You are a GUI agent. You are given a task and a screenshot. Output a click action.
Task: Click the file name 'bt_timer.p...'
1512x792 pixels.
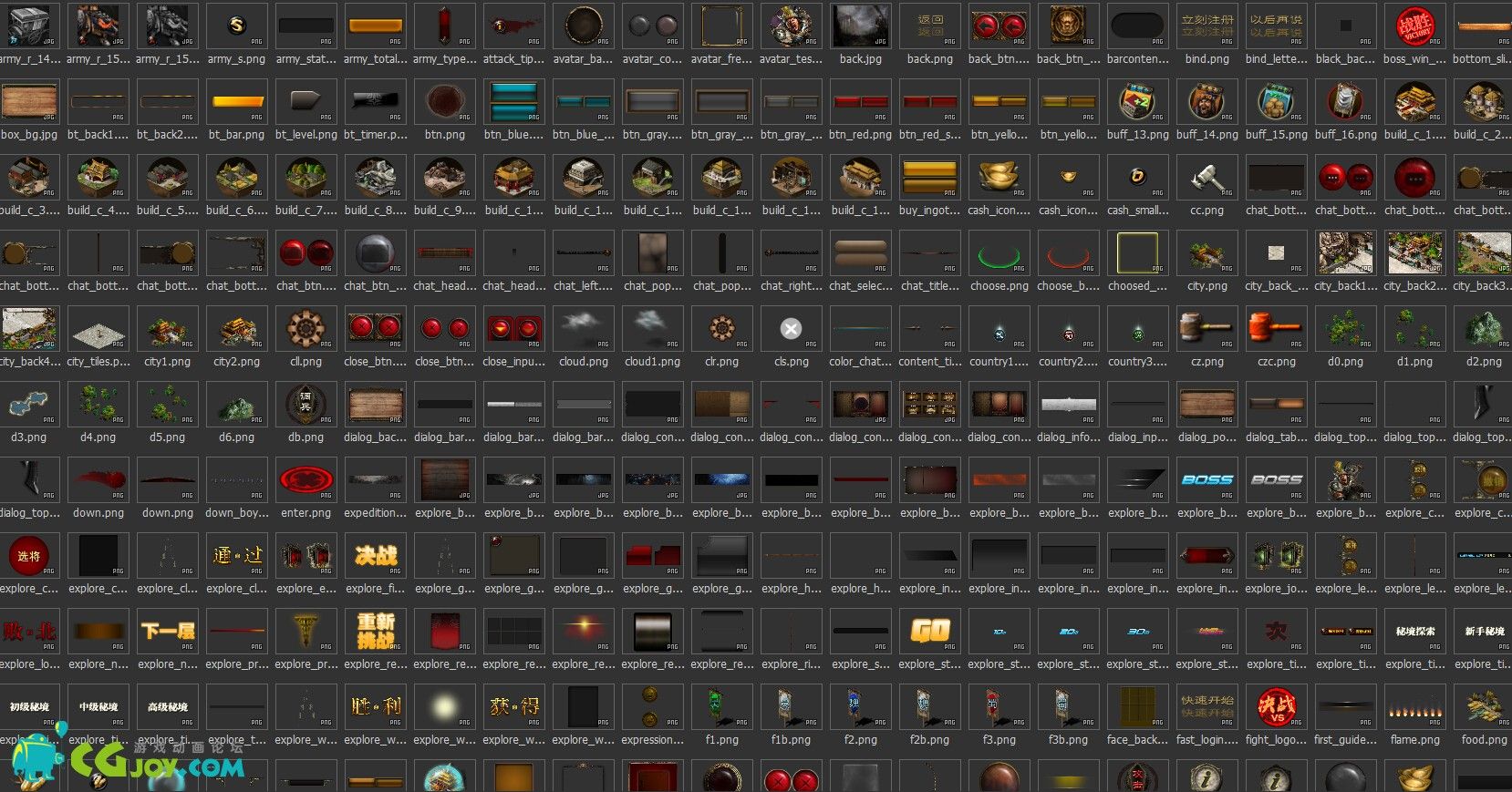click(x=376, y=135)
